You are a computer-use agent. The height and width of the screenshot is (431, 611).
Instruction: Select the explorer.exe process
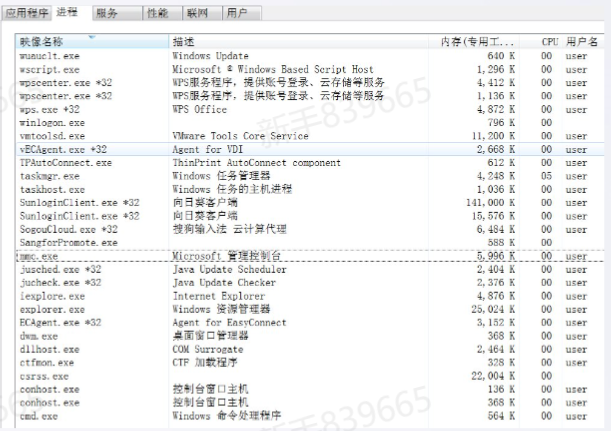tap(310, 309)
